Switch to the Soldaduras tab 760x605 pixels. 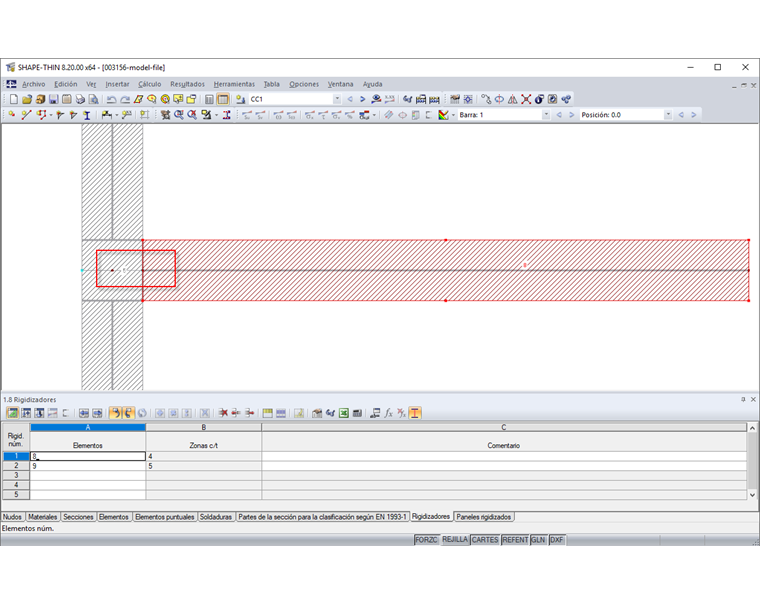pyautogui.click(x=216, y=517)
